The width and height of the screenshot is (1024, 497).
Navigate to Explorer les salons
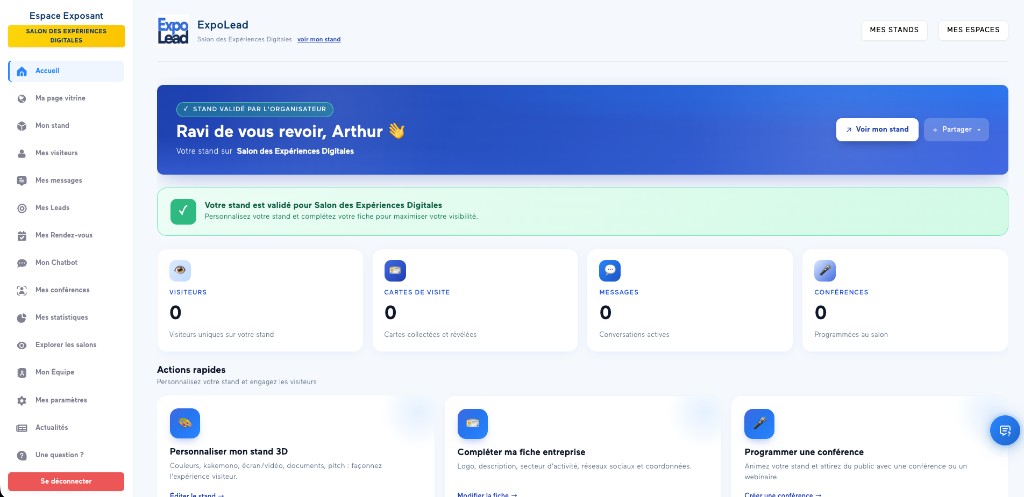[66, 345]
